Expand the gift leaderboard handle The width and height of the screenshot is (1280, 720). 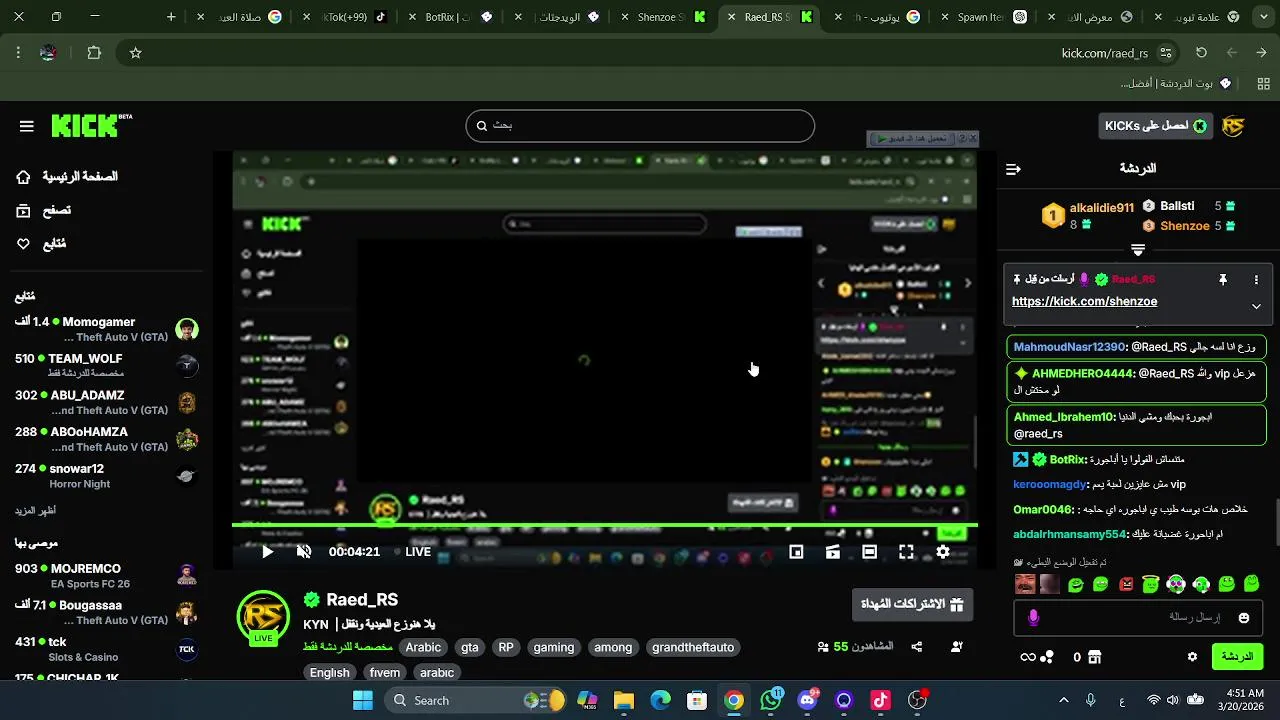point(1138,249)
